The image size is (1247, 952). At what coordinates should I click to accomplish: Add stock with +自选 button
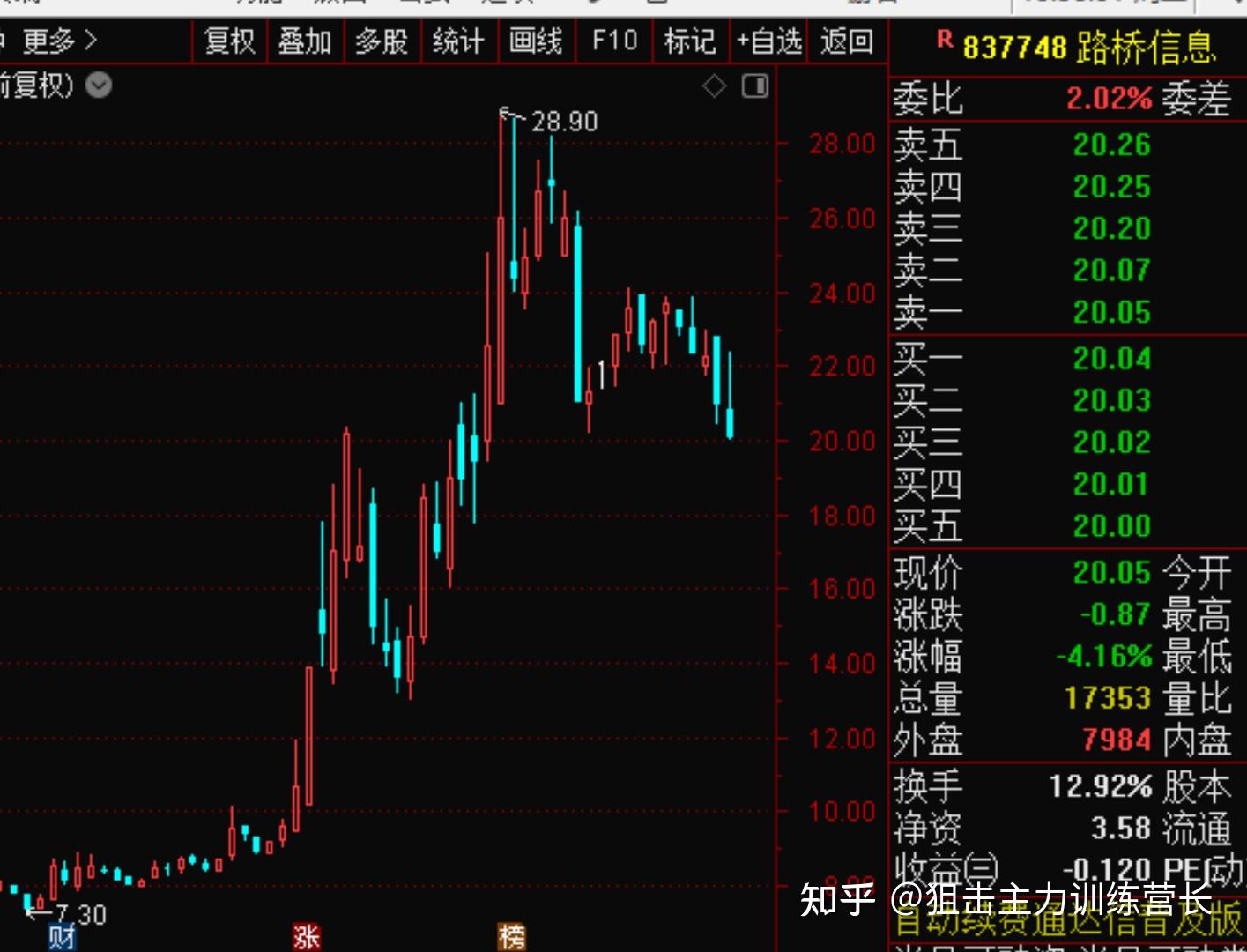pyautogui.click(x=769, y=41)
